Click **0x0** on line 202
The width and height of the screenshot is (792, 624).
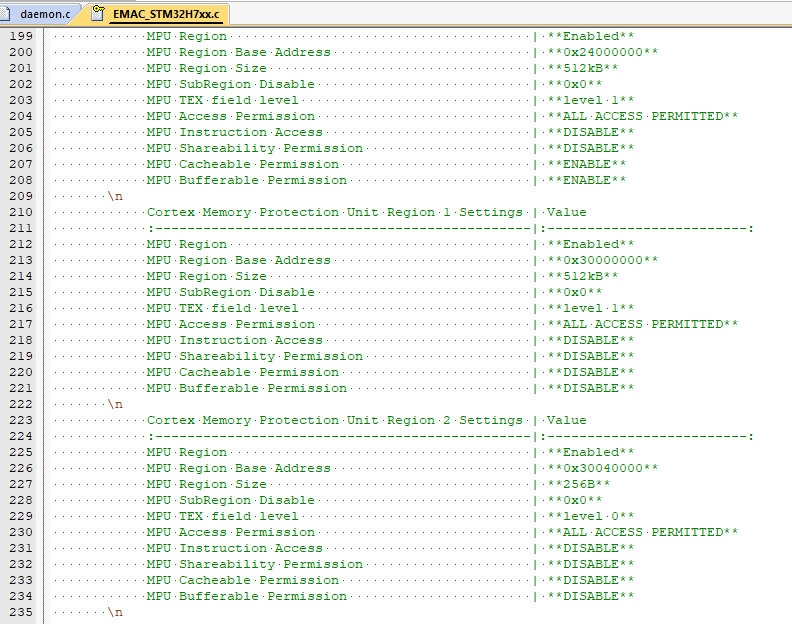(575, 84)
